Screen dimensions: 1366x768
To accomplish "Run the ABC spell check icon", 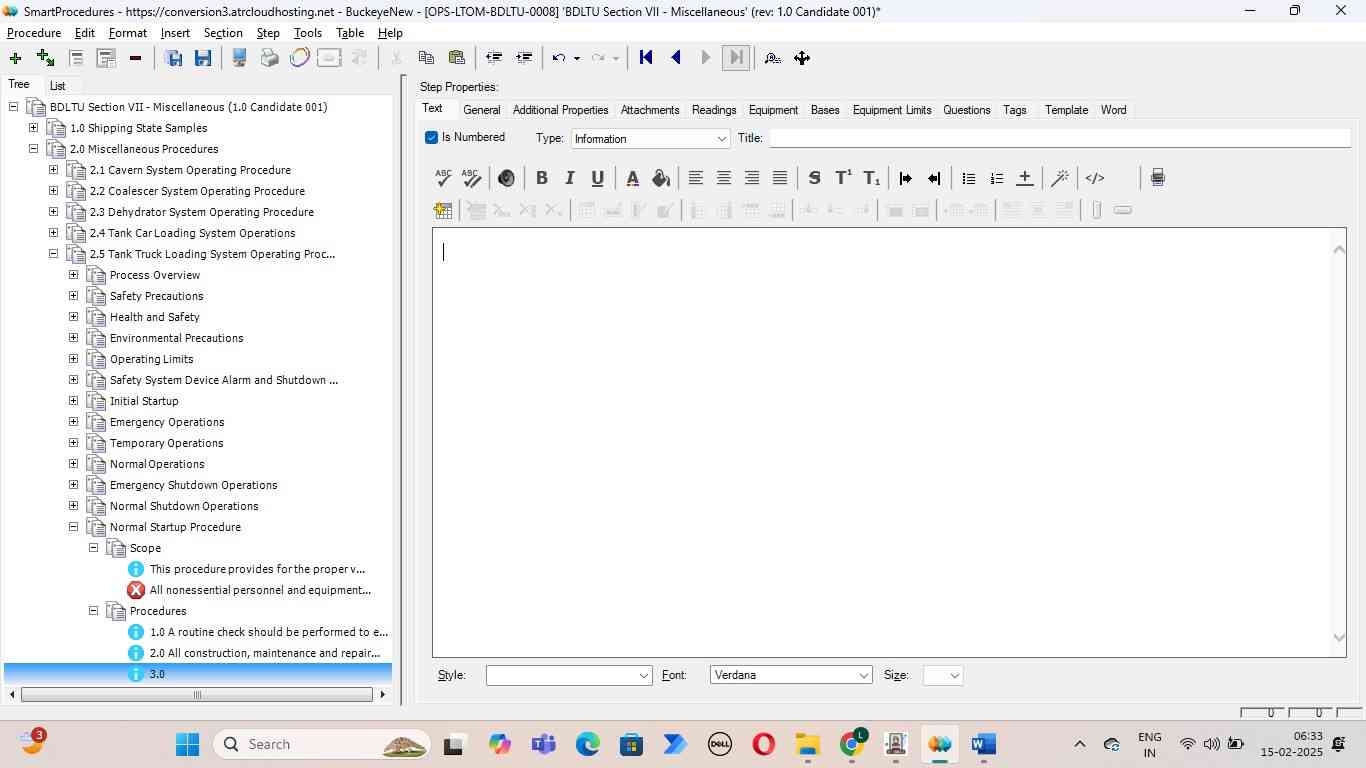I will coord(443,178).
